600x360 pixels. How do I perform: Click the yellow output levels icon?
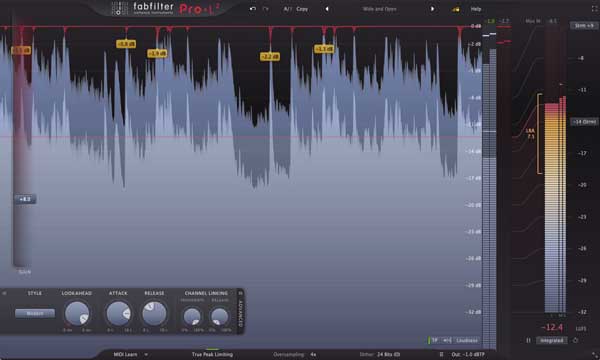coord(455,9)
